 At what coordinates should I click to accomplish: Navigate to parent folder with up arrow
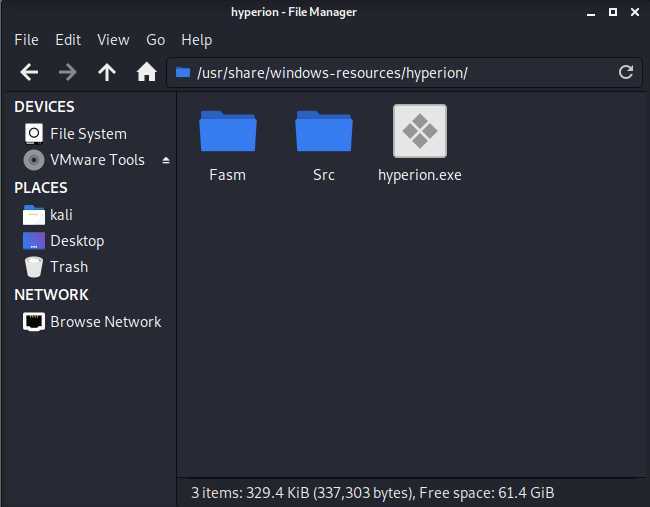click(107, 73)
